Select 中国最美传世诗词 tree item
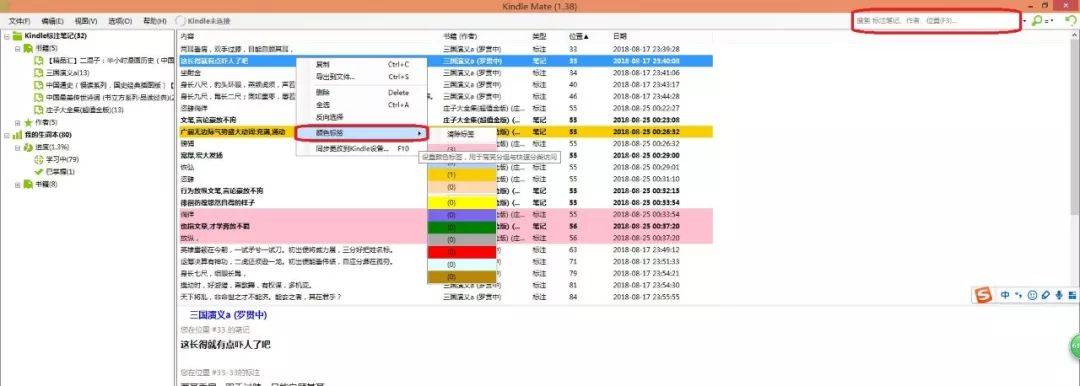Image resolution: width=1080 pixels, height=386 pixels. [x=110, y=98]
